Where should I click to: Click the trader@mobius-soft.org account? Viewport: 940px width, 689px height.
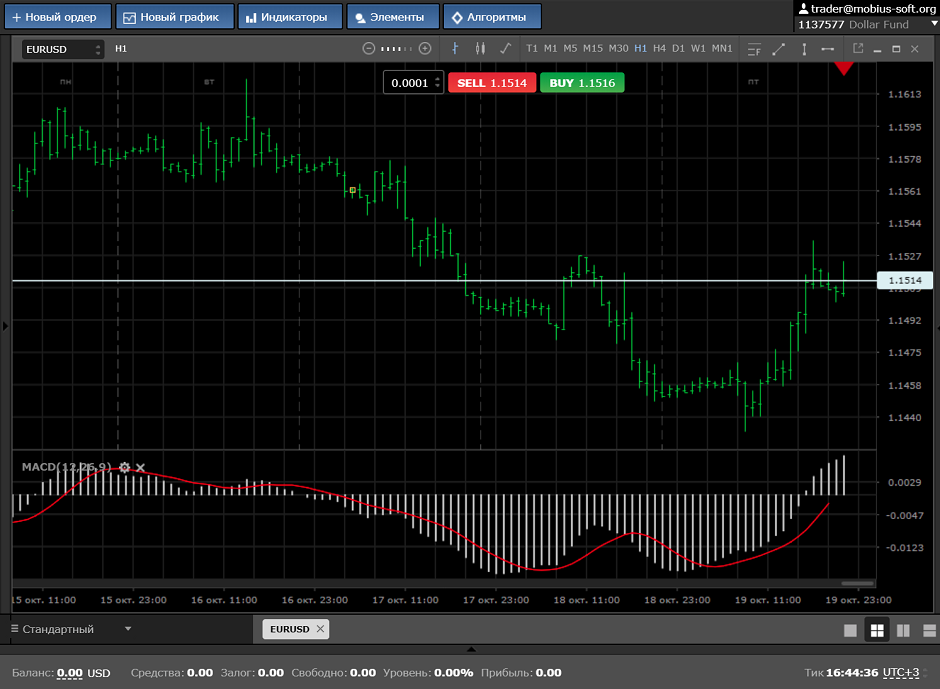point(873,8)
